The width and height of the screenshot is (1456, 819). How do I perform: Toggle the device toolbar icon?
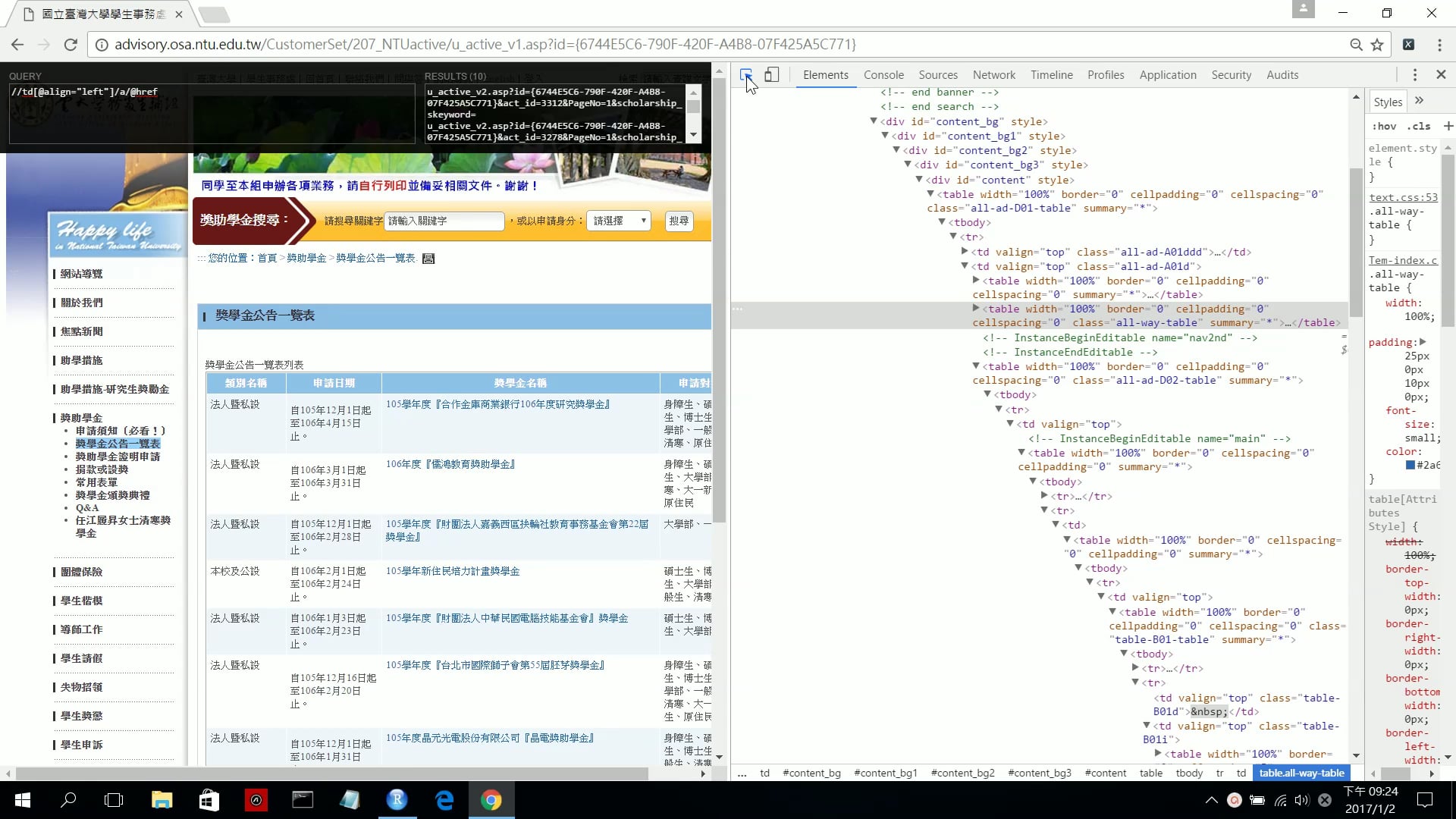pos(771,74)
